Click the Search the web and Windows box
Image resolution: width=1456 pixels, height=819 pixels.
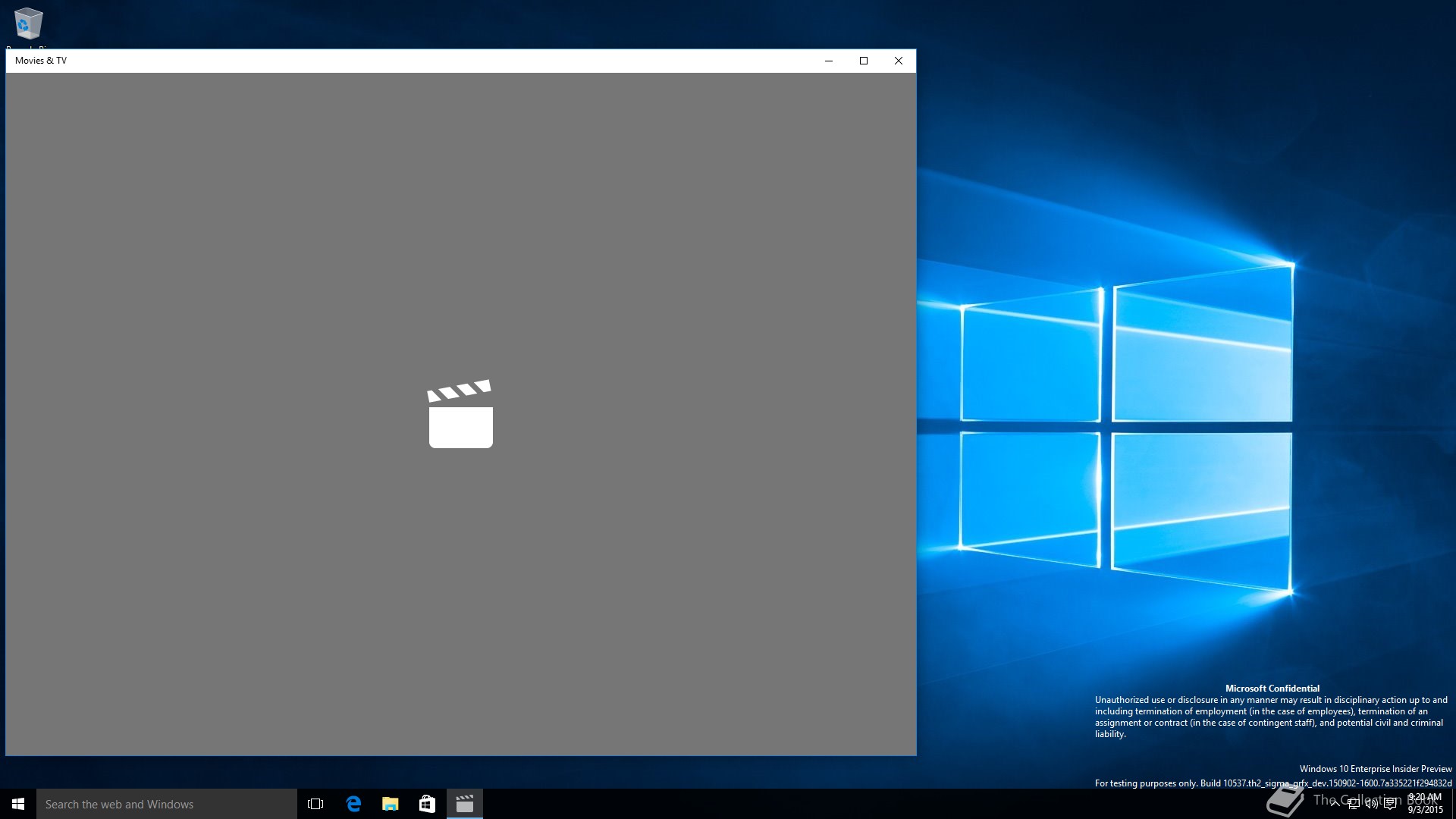click(x=167, y=804)
